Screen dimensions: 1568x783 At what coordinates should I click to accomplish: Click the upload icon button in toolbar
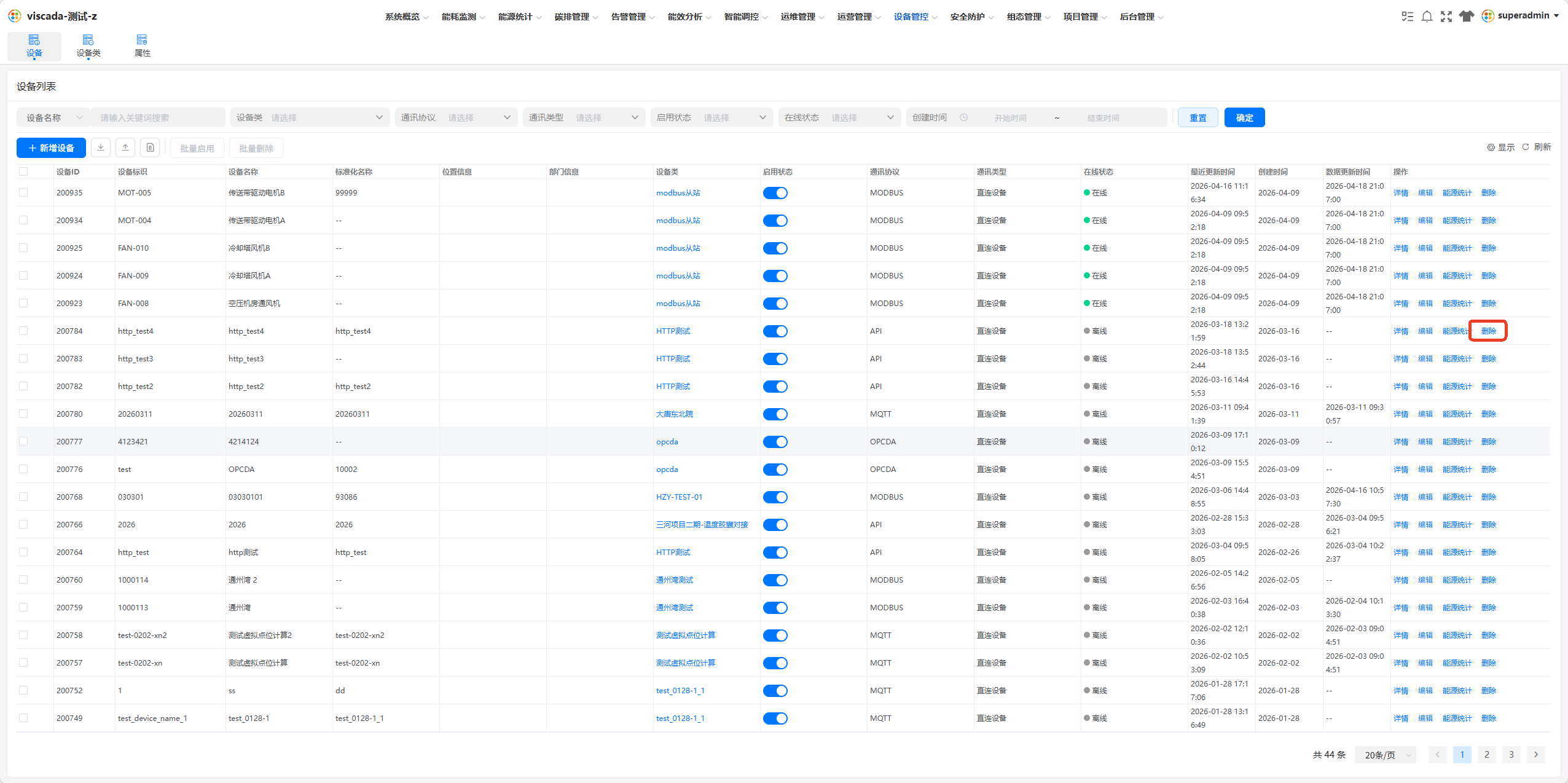(x=125, y=148)
